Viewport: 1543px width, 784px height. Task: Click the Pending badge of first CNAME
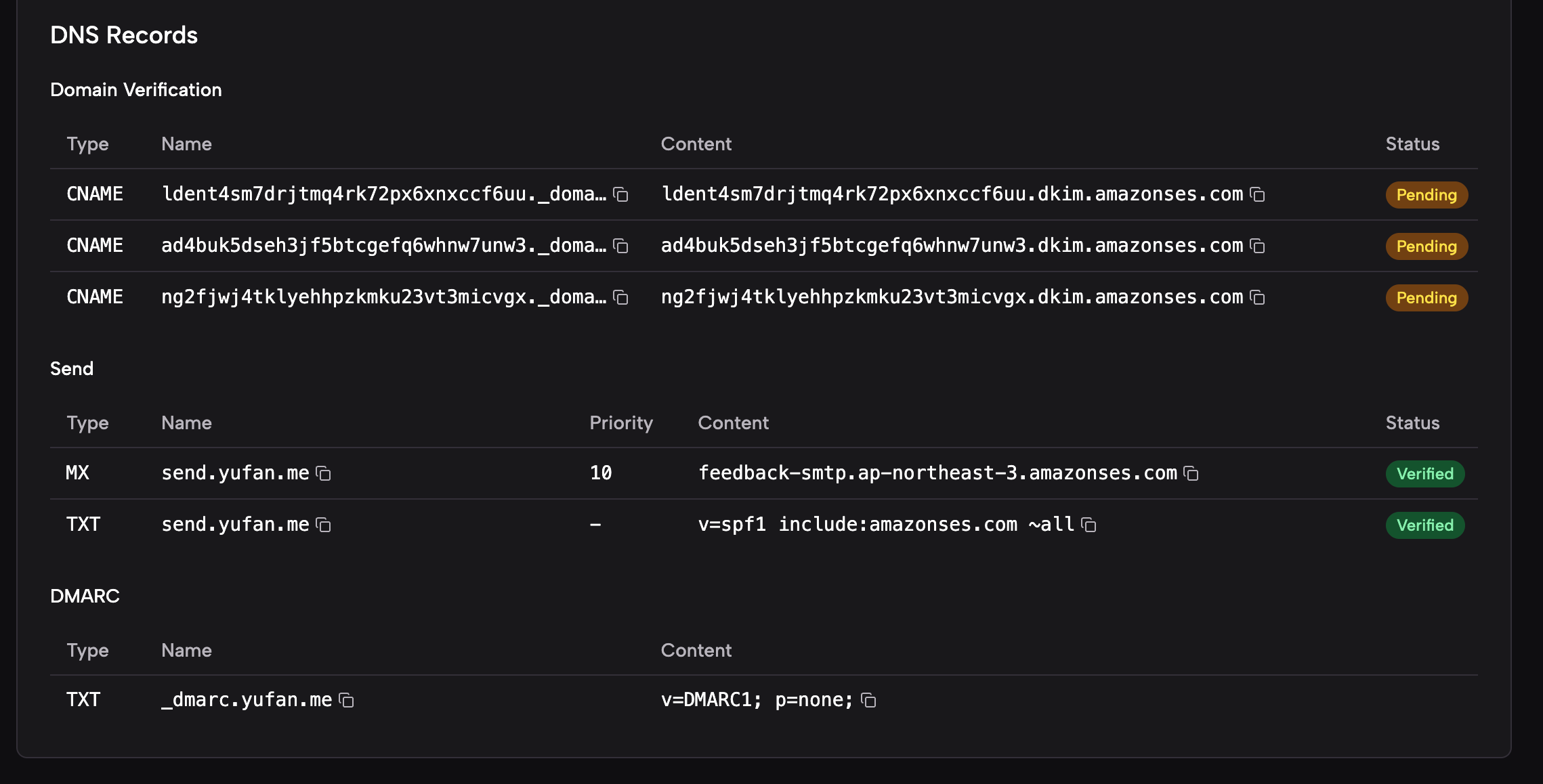(x=1426, y=195)
